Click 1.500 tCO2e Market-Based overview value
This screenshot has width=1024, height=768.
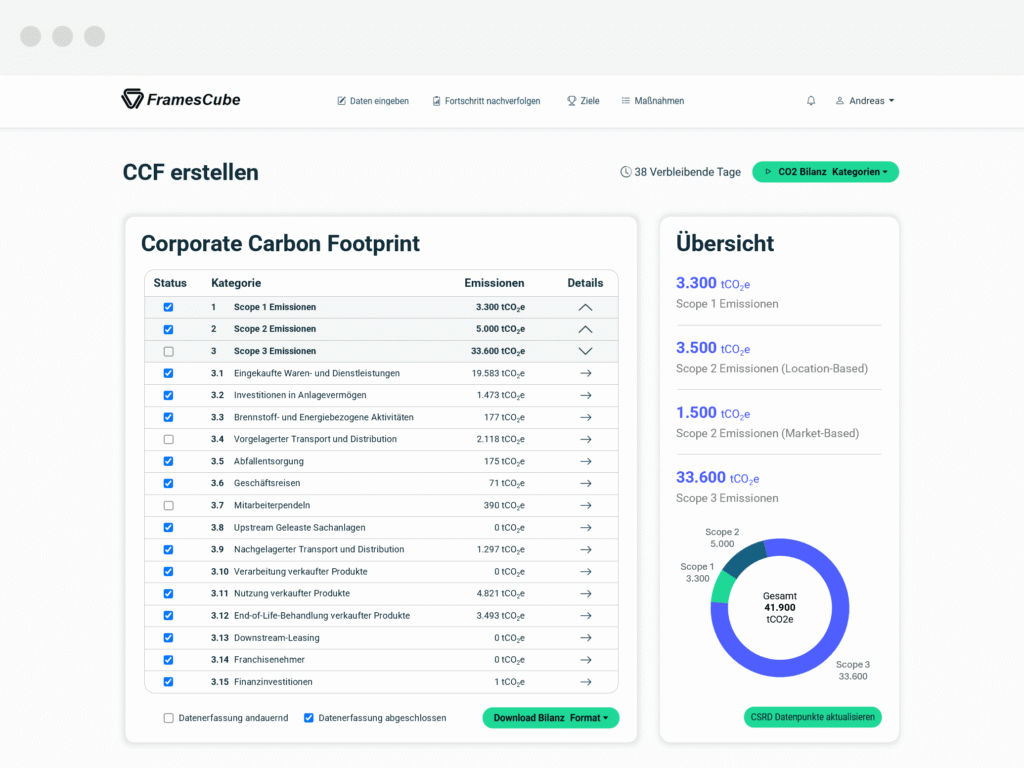coord(712,413)
